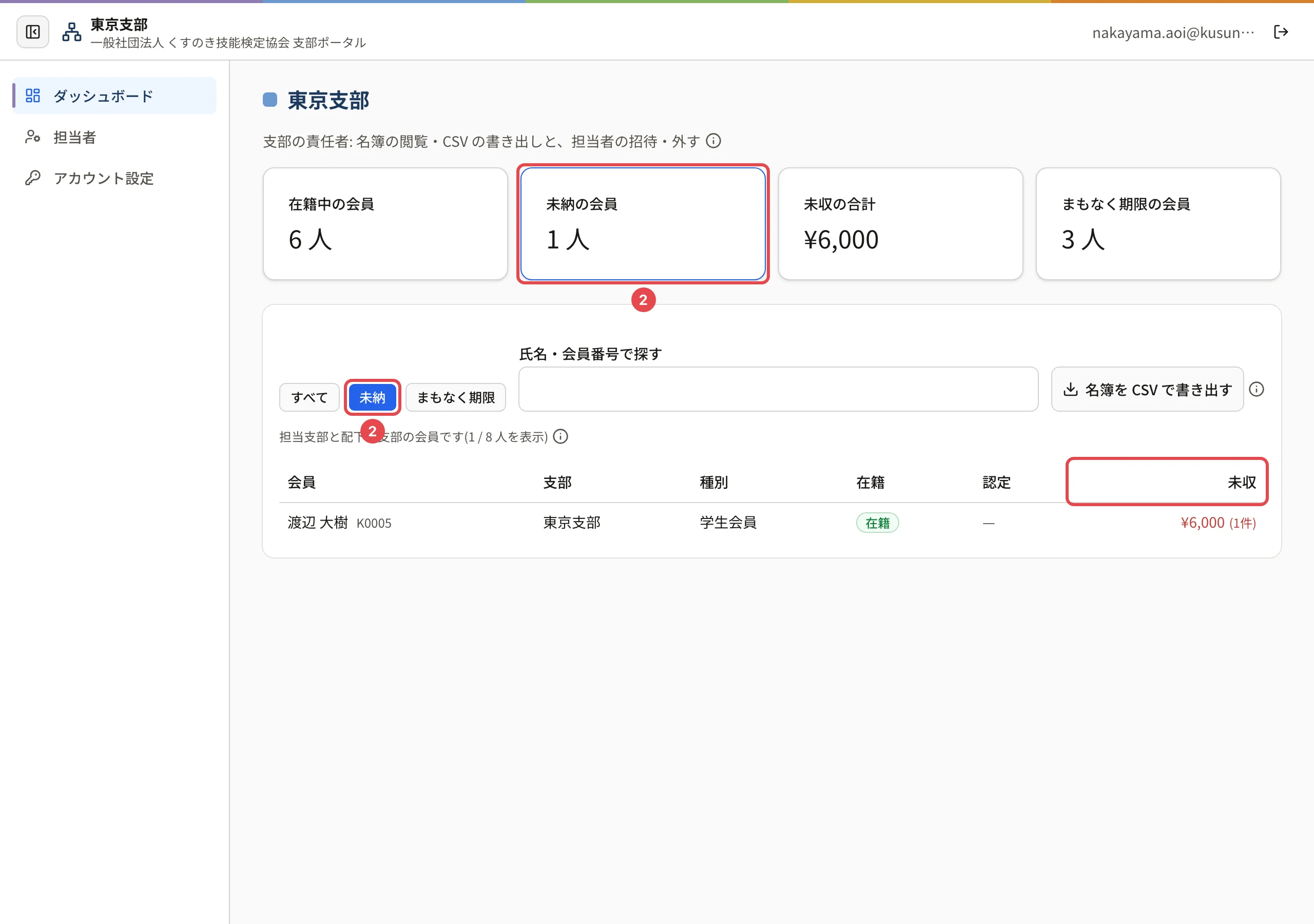
Task: Click the ダッシュボード grid icon in the sidebar
Action: [33, 95]
